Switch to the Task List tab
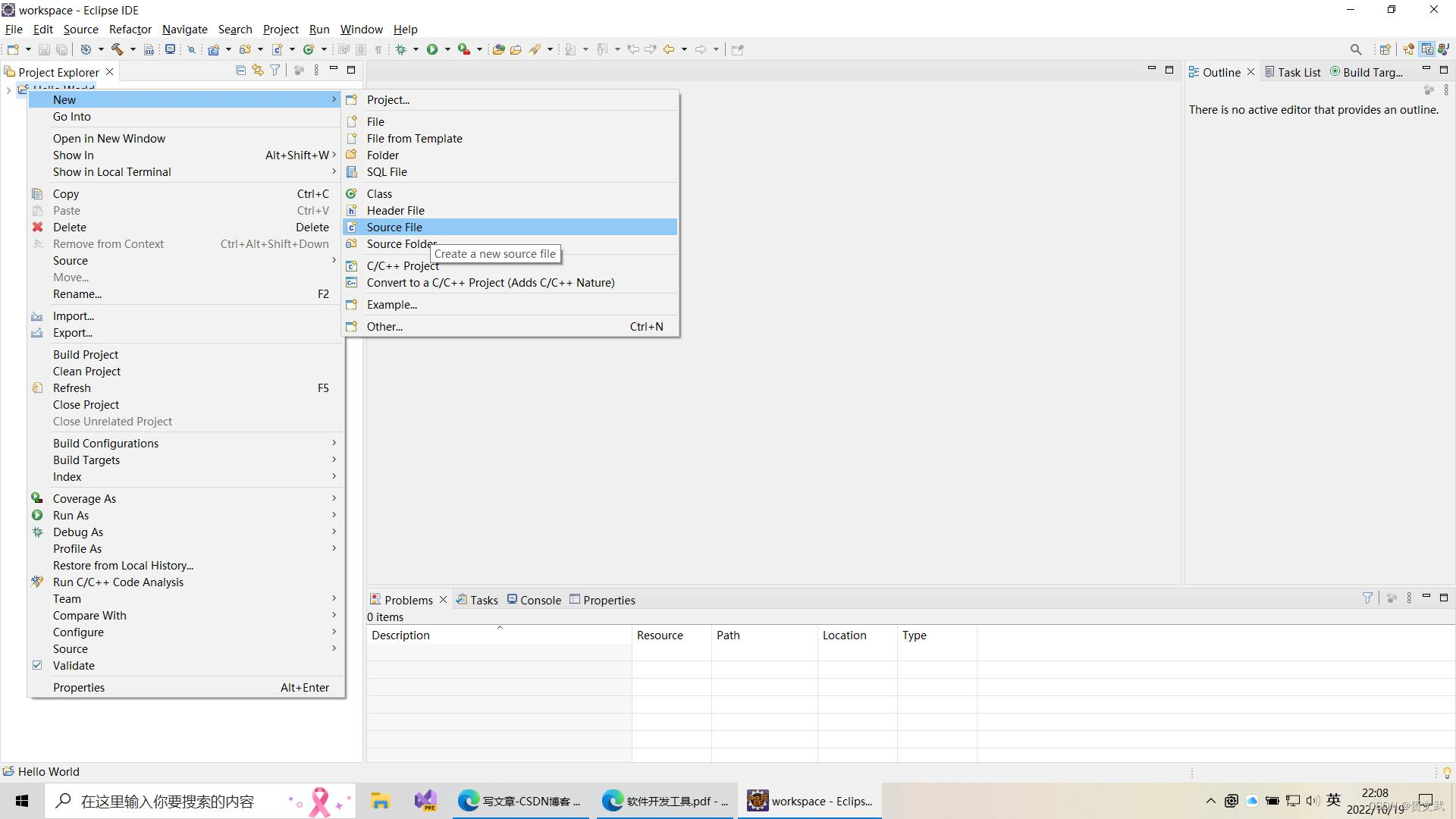1456x819 pixels. pos(1293,72)
